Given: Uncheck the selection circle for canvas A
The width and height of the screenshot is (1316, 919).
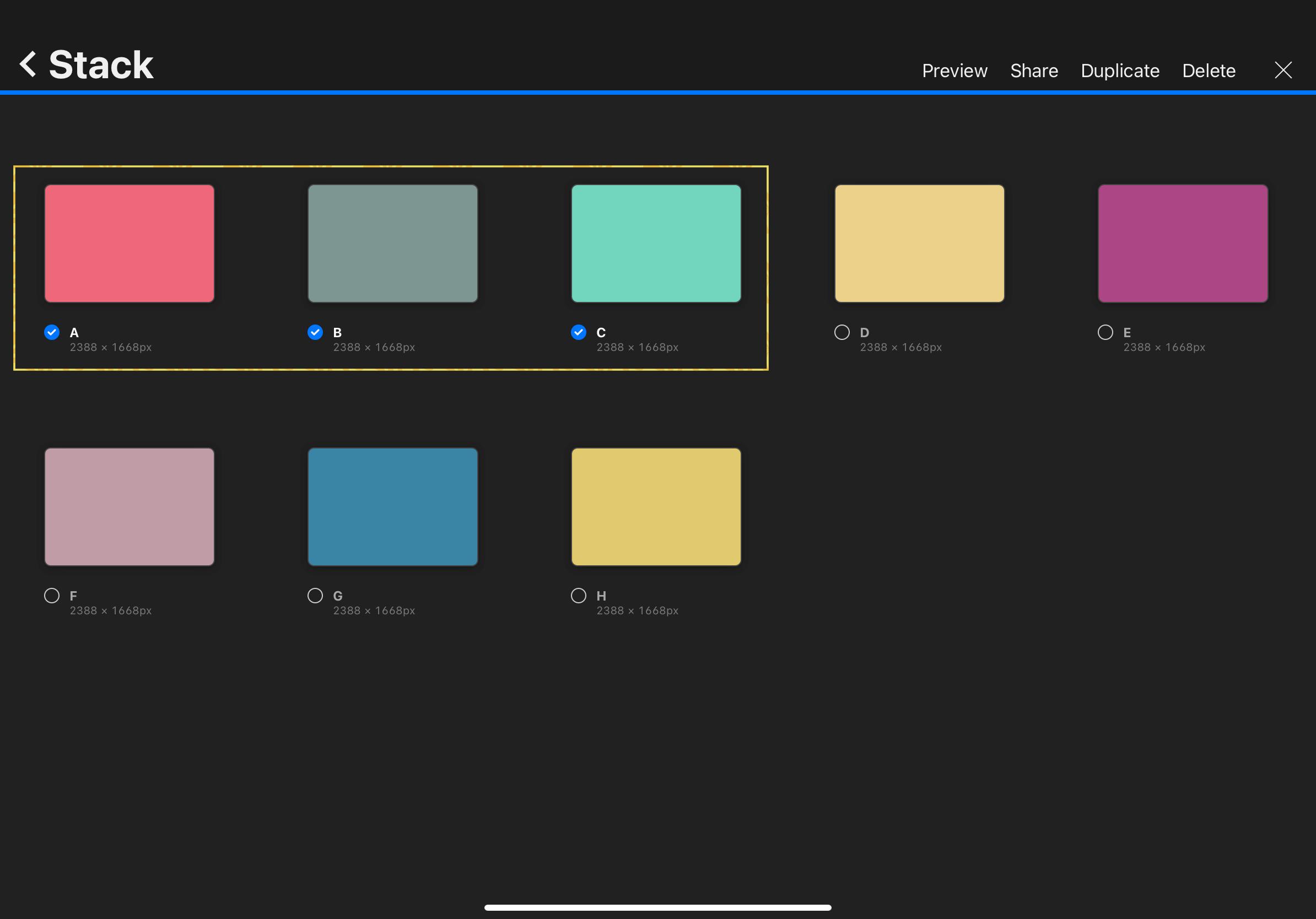Looking at the screenshot, I should pyautogui.click(x=51, y=332).
